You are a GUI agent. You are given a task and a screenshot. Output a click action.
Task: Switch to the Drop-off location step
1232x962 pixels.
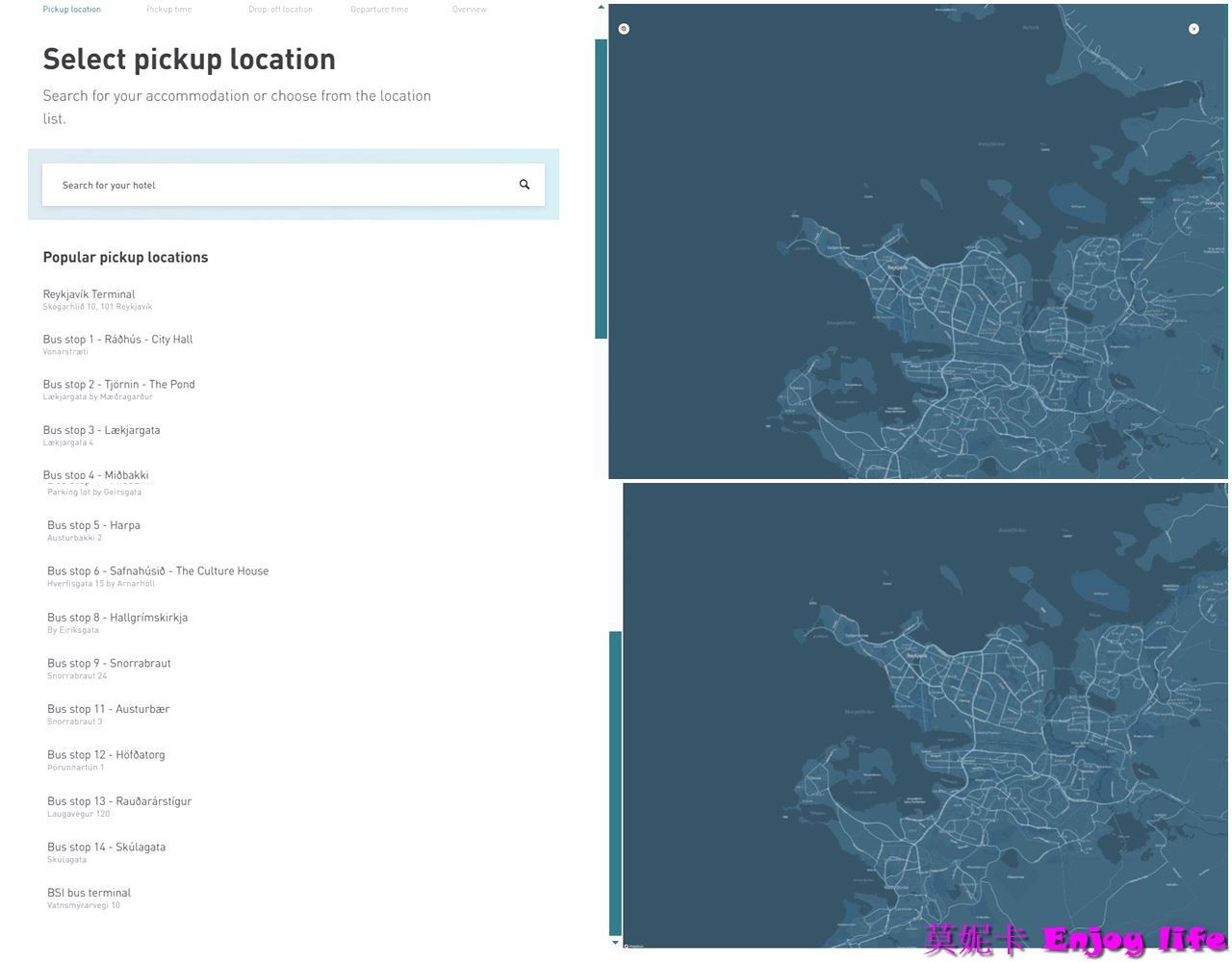pyautogui.click(x=280, y=10)
